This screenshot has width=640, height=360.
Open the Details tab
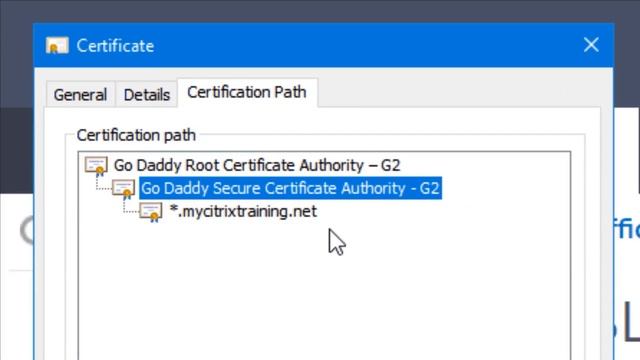click(147, 95)
